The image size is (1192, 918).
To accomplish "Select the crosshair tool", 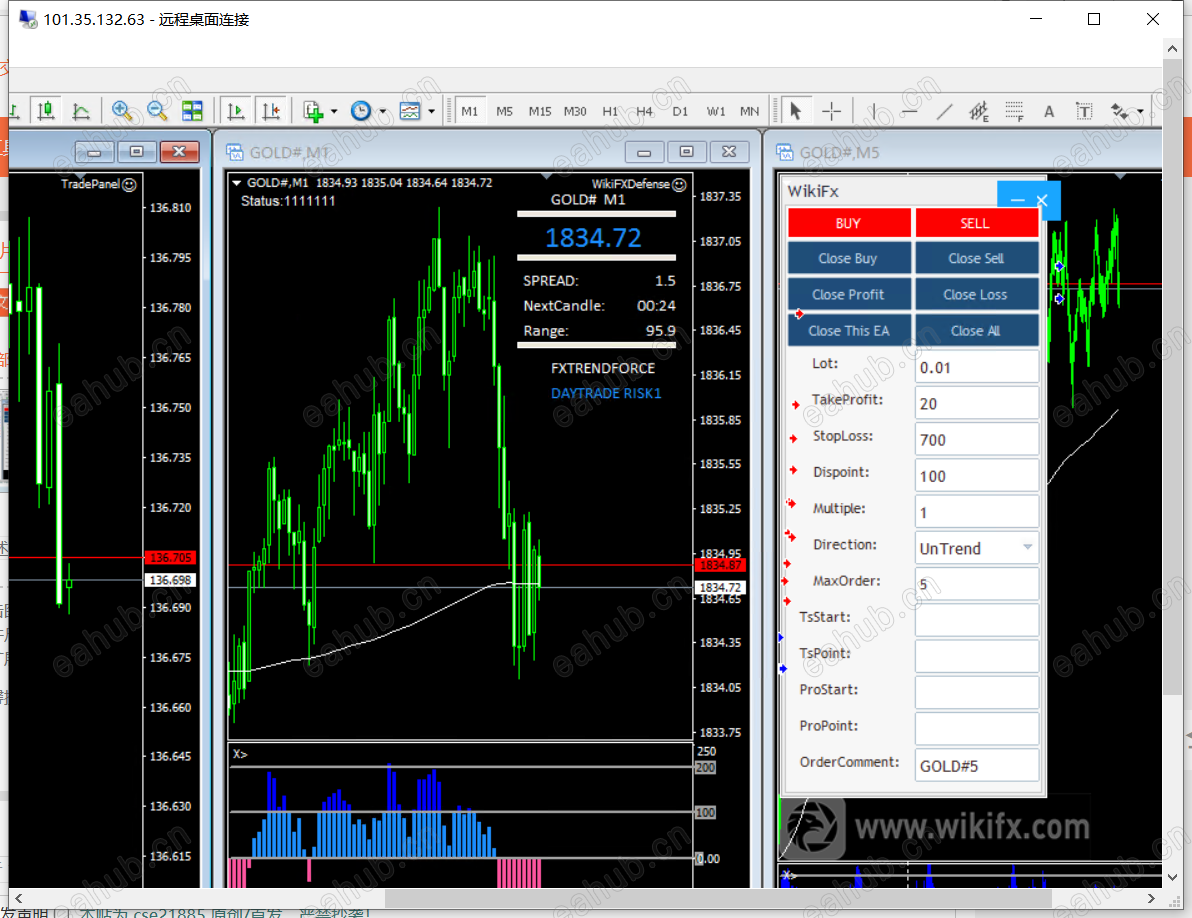I will tap(832, 111).
